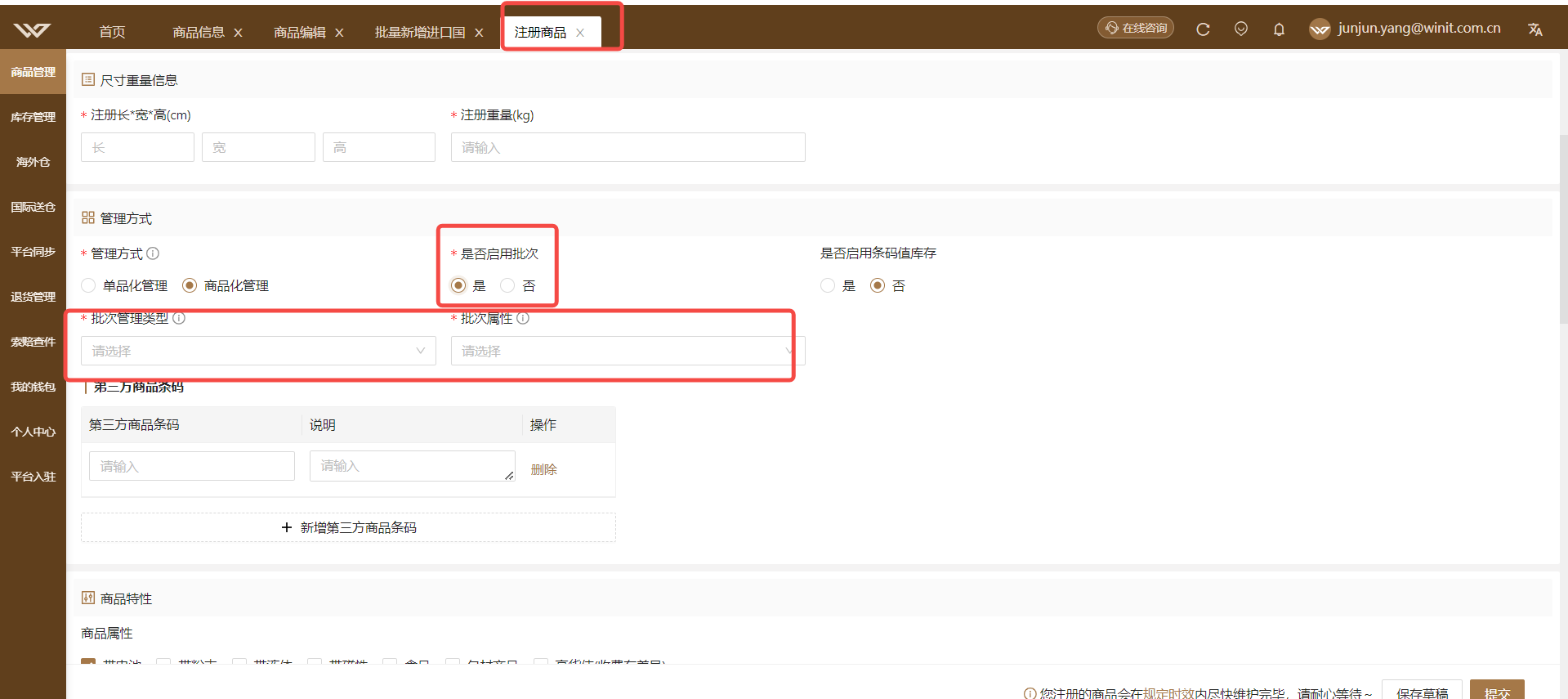Open 国际送仓 in sidebar
Screen dimensions: 1568x699
point(33,207)
